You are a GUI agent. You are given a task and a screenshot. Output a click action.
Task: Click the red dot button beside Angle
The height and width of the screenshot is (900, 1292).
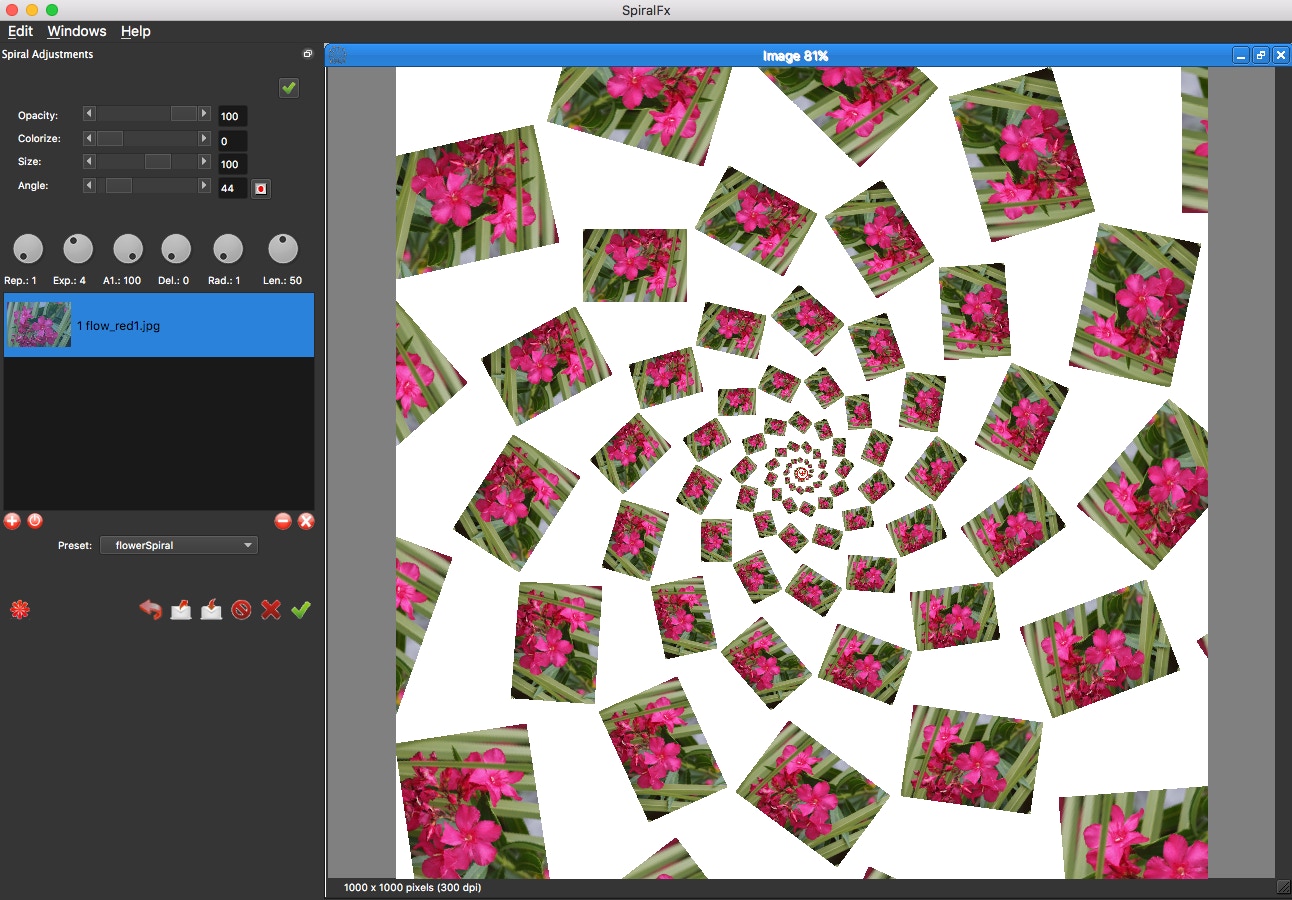[x=261, y=188]
